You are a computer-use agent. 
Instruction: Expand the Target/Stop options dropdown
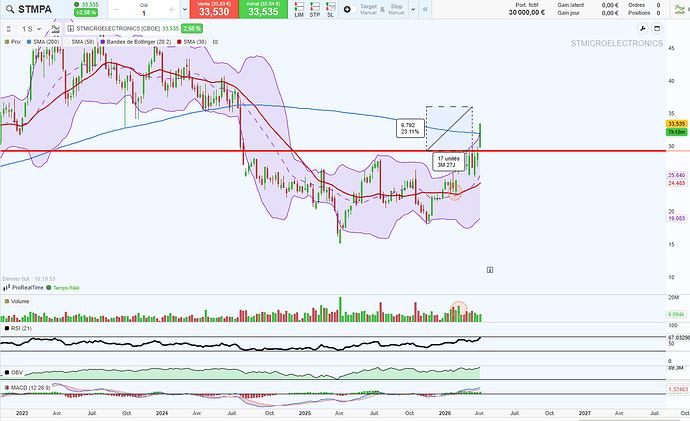tap(413, 9)
